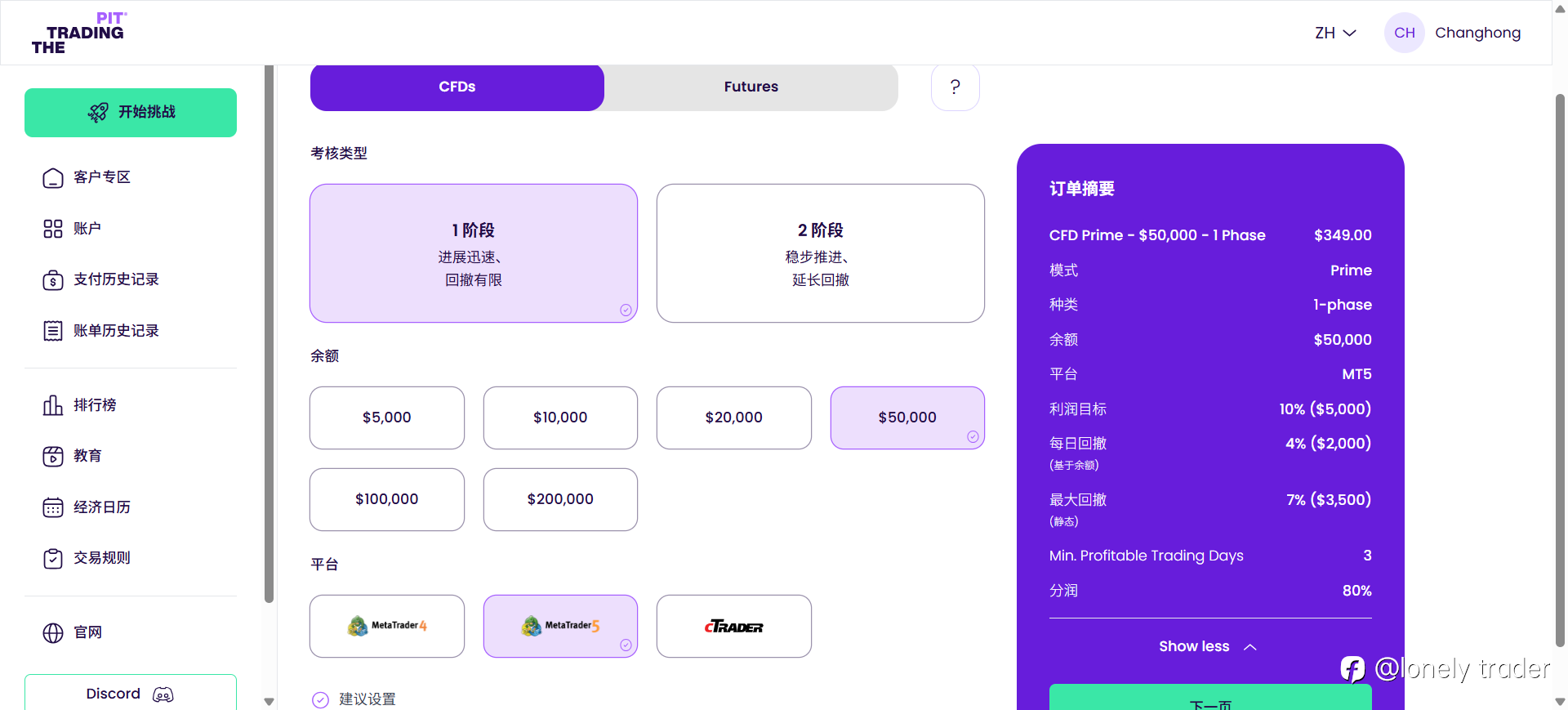Click the Show less chevron arrow
This screenshot has height=710, width=1568.
(x=1249, y=647)
